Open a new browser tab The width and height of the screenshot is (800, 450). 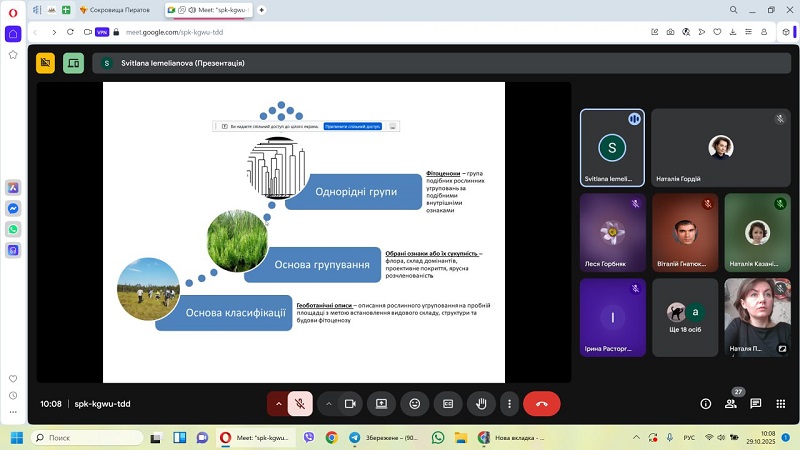(262, 9)
